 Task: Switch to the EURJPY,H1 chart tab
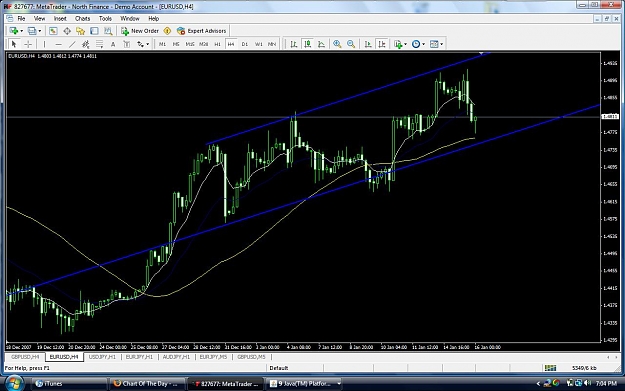139,357
